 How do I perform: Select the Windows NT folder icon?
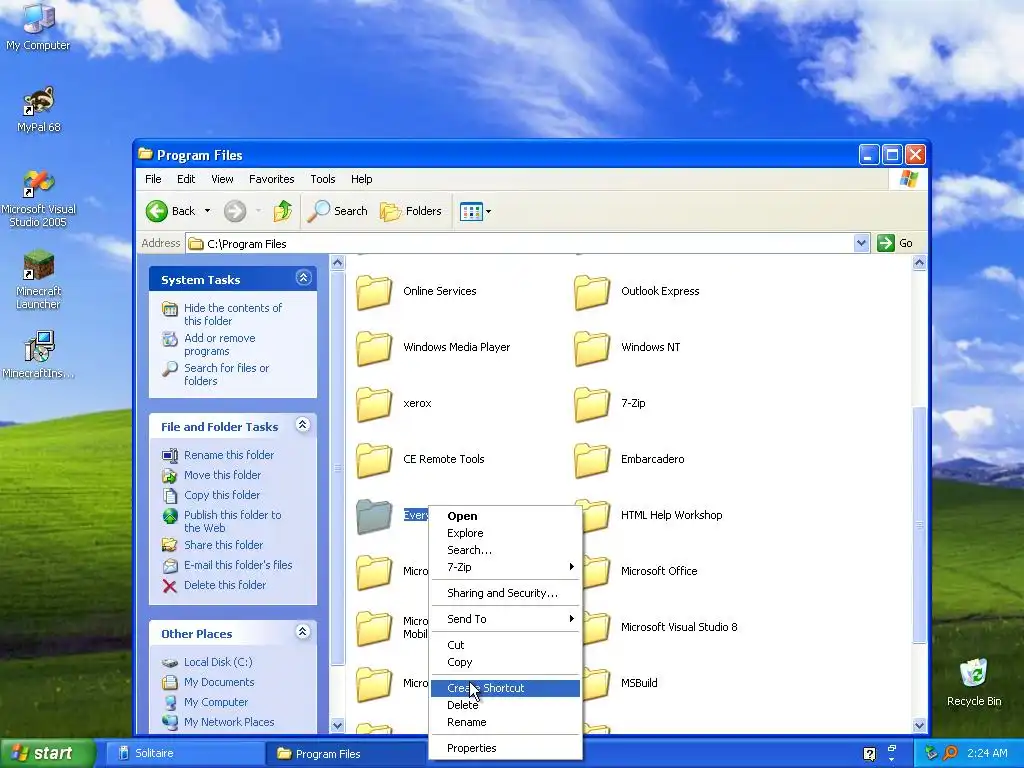click(592, 348)
